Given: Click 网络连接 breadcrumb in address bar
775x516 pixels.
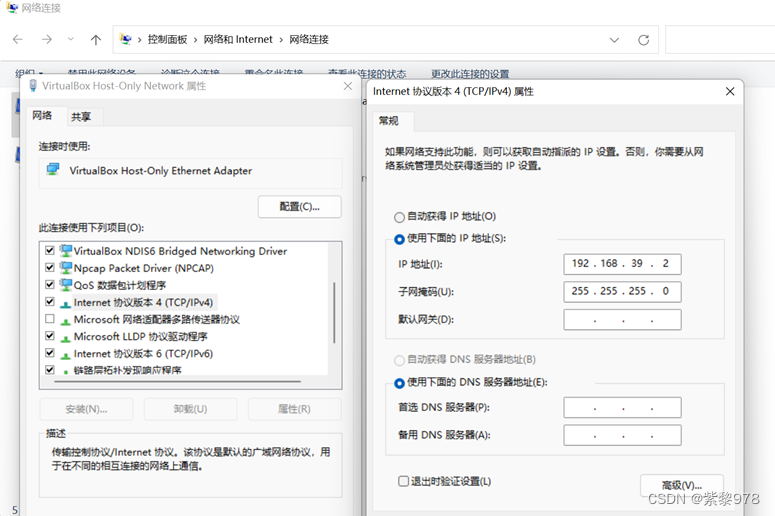Looking at the screenshot, I should pos(309,40).
